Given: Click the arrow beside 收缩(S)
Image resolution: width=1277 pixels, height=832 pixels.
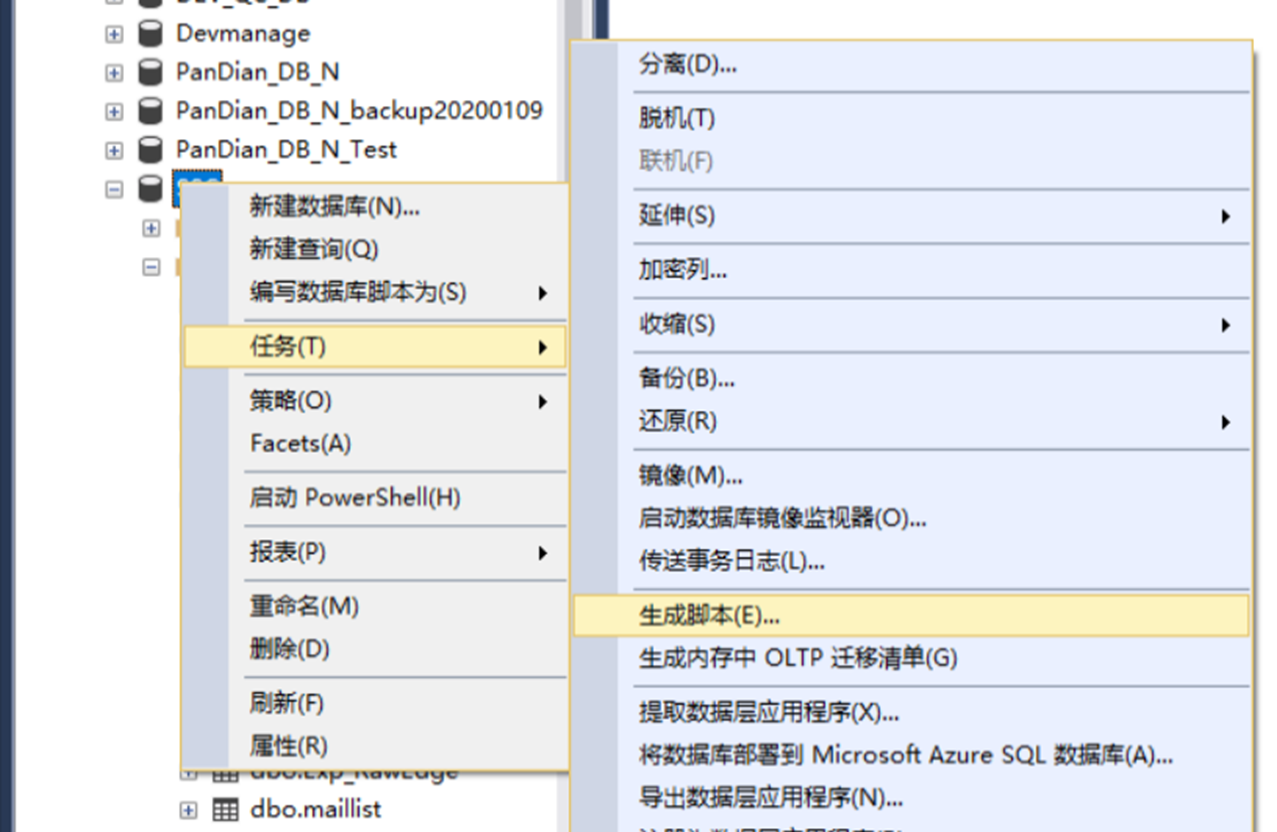Looking at the screenshot, I should click(x=1225, y=325).
